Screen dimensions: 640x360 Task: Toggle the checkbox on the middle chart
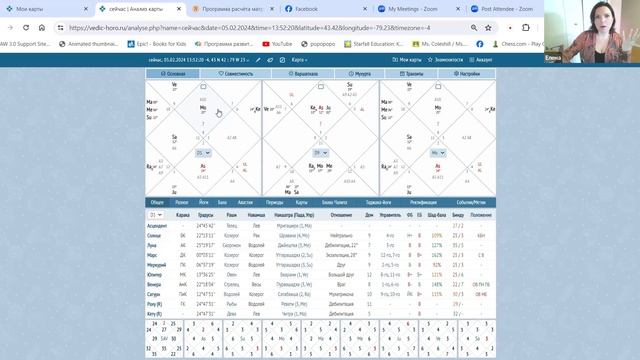pos(321,87)
